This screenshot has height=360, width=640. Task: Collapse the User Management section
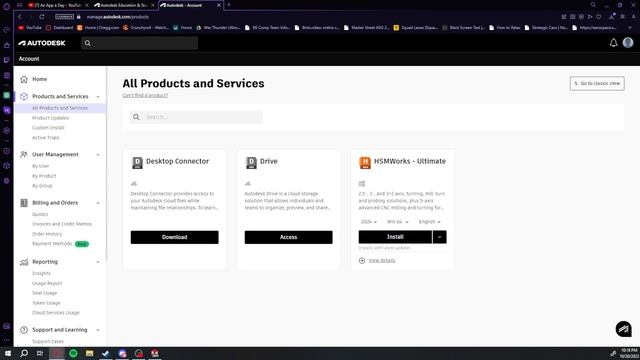[98, 155]
